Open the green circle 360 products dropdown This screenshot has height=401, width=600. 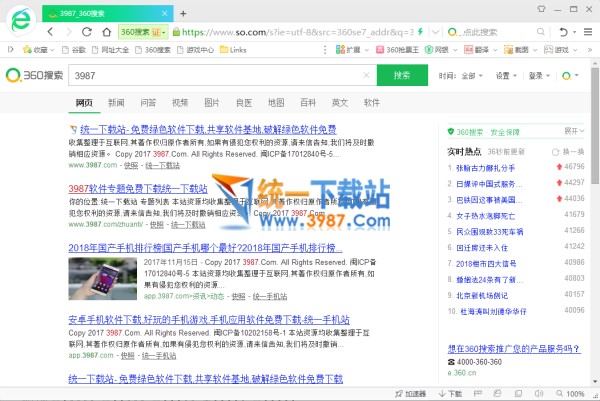click(570, 76)
